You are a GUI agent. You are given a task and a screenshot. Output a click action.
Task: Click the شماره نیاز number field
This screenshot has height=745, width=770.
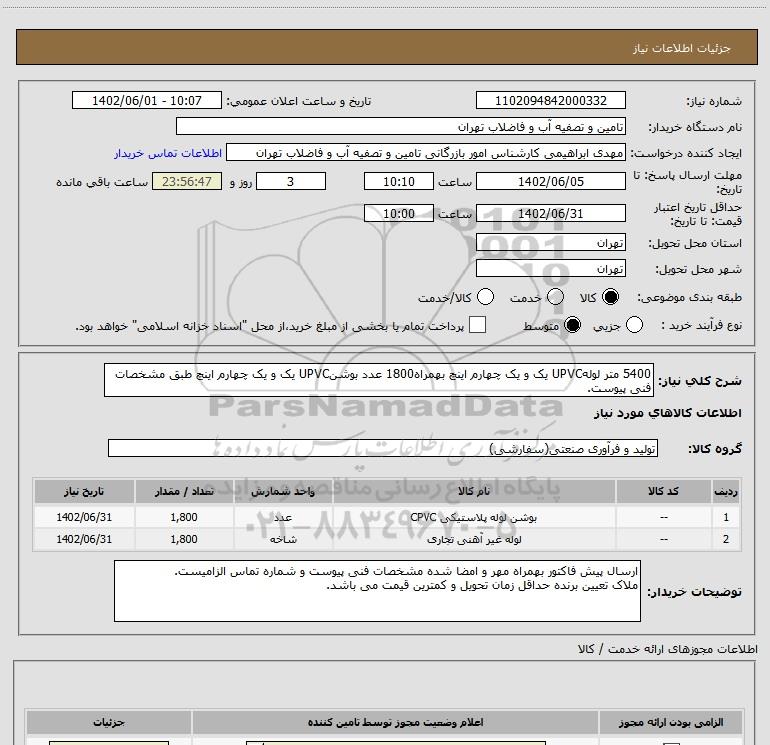[x=550, y=101]
